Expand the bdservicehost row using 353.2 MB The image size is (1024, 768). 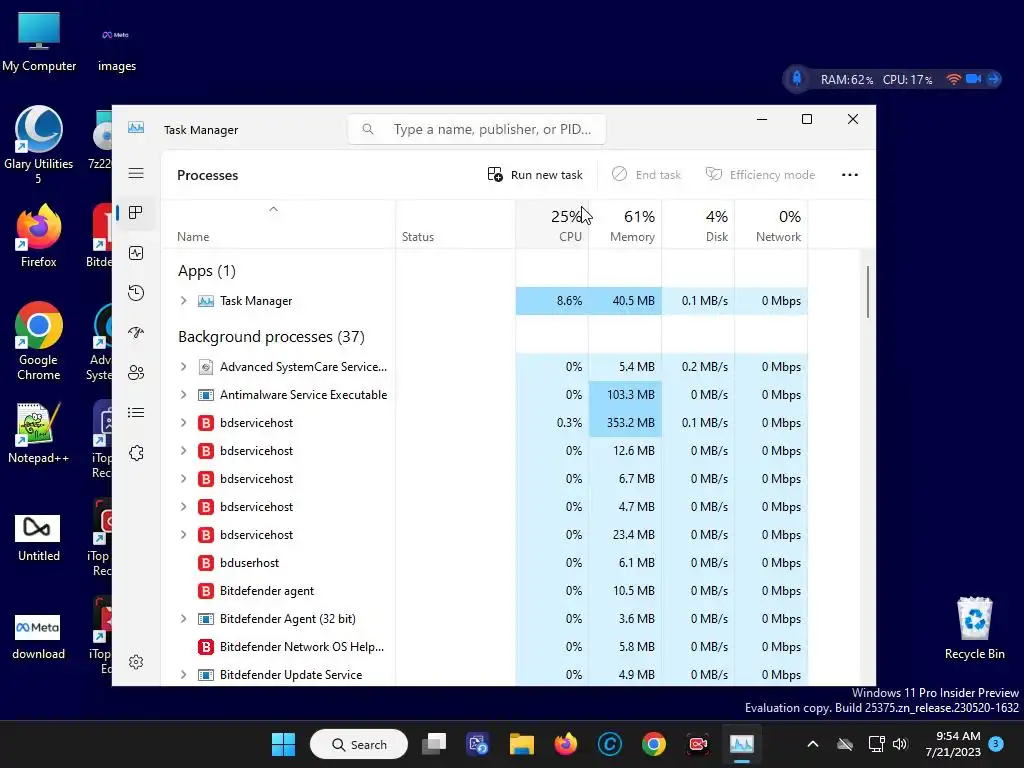(x=184, y=423)
